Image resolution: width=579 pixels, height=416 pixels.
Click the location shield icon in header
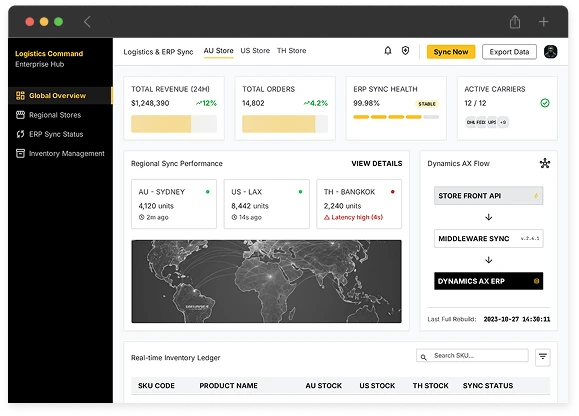pos(405,51)
